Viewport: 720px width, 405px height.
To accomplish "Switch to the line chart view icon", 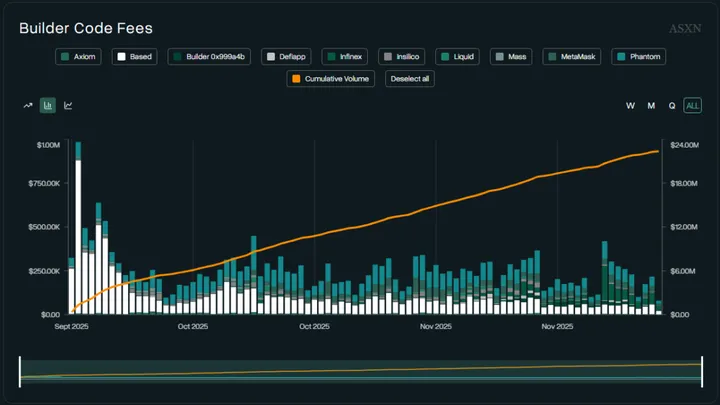I will (28, 105).
